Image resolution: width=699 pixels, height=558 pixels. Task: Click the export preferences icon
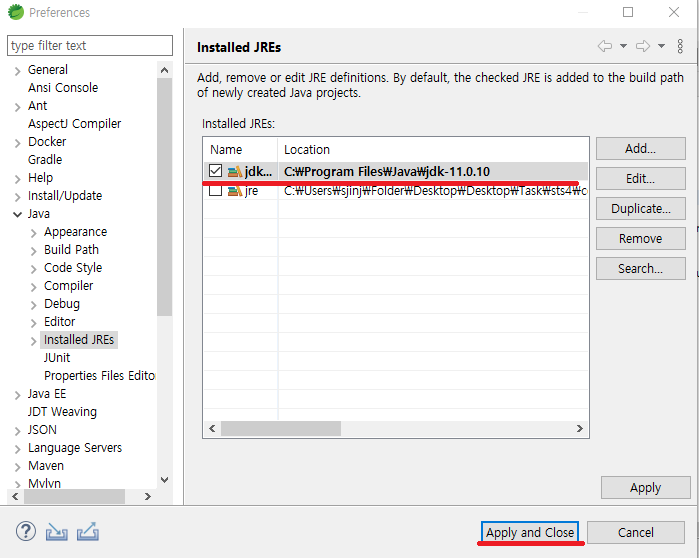pyautogui.click(x=88, y=531)
